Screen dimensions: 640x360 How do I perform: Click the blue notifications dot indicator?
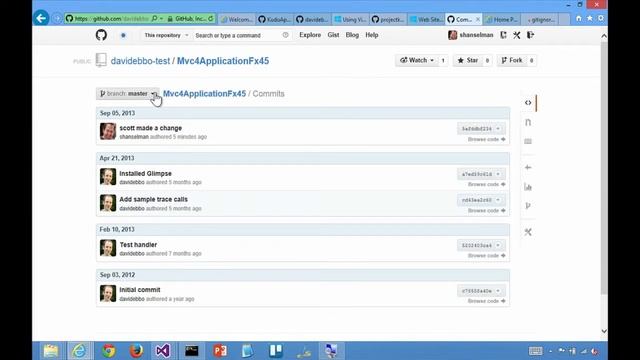(x=123, y=36)
